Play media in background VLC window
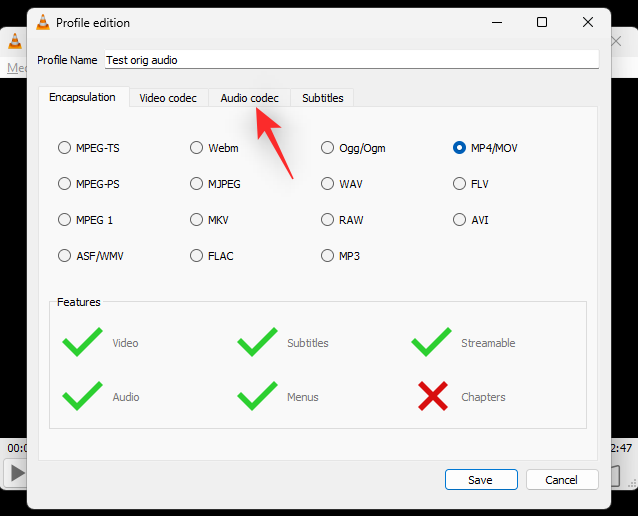 point(16,473)
